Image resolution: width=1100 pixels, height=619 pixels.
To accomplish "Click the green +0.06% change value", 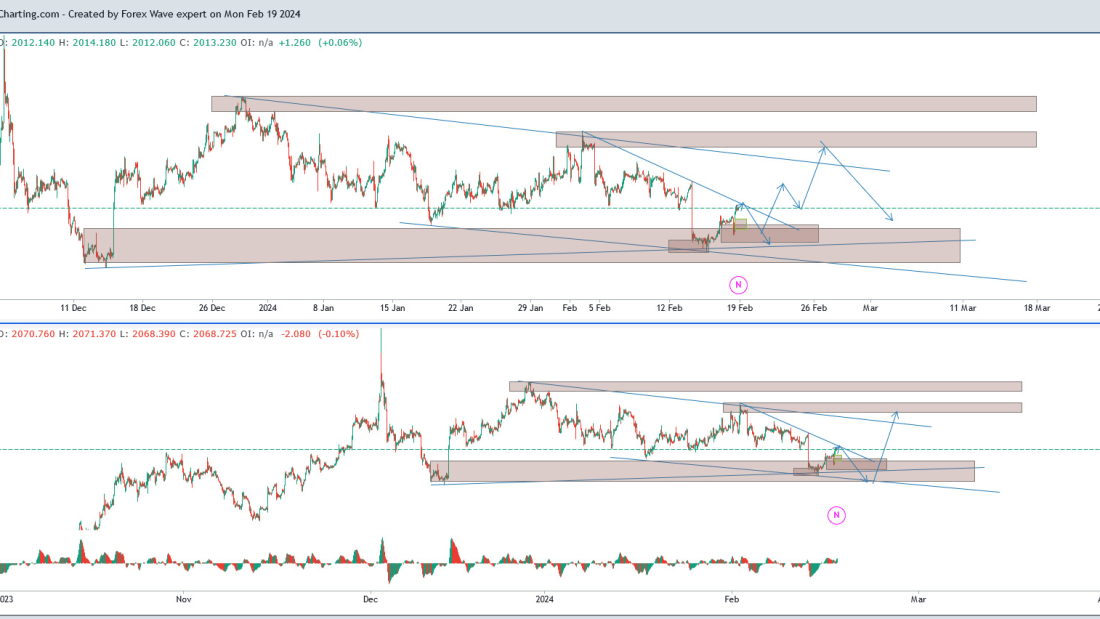I will [x=339, y=44].
